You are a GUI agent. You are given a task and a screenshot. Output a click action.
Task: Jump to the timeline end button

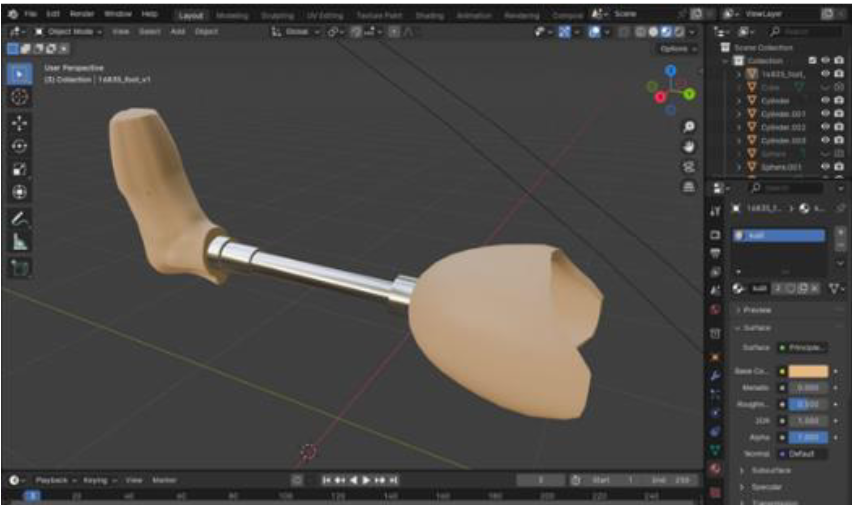(x=394, y=480)
